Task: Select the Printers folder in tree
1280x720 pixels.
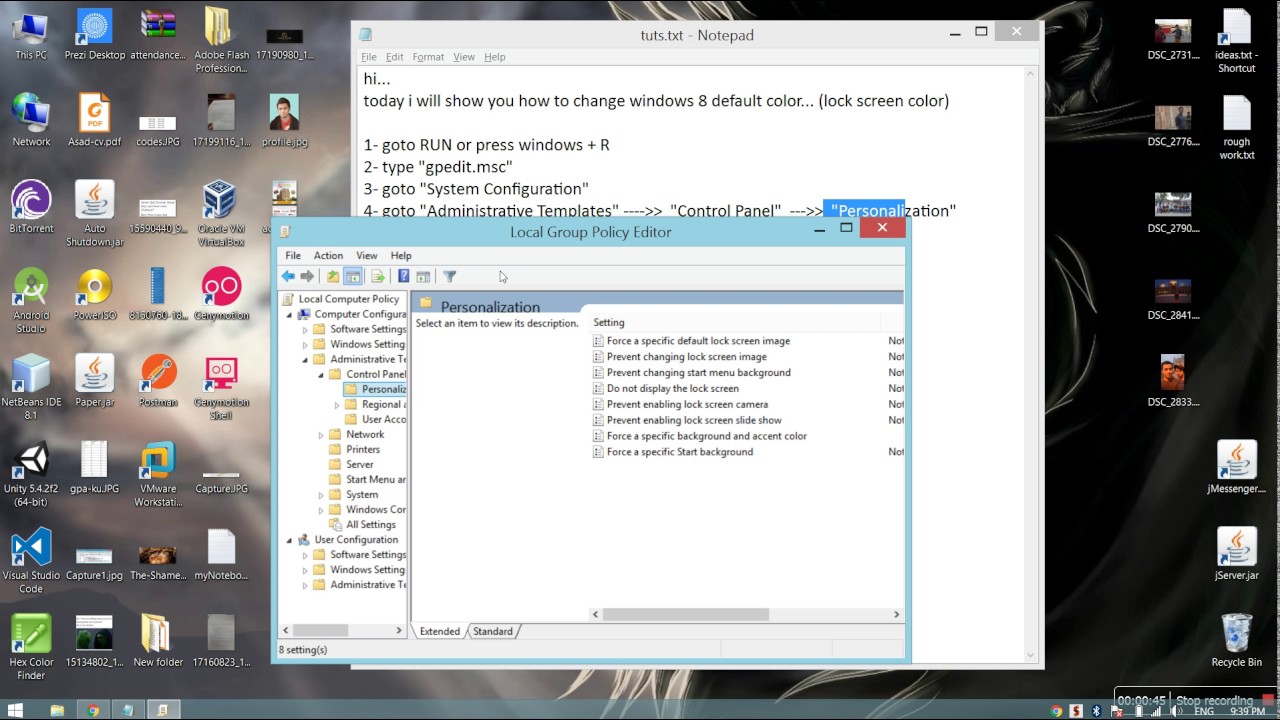Action: coord(354,450)
